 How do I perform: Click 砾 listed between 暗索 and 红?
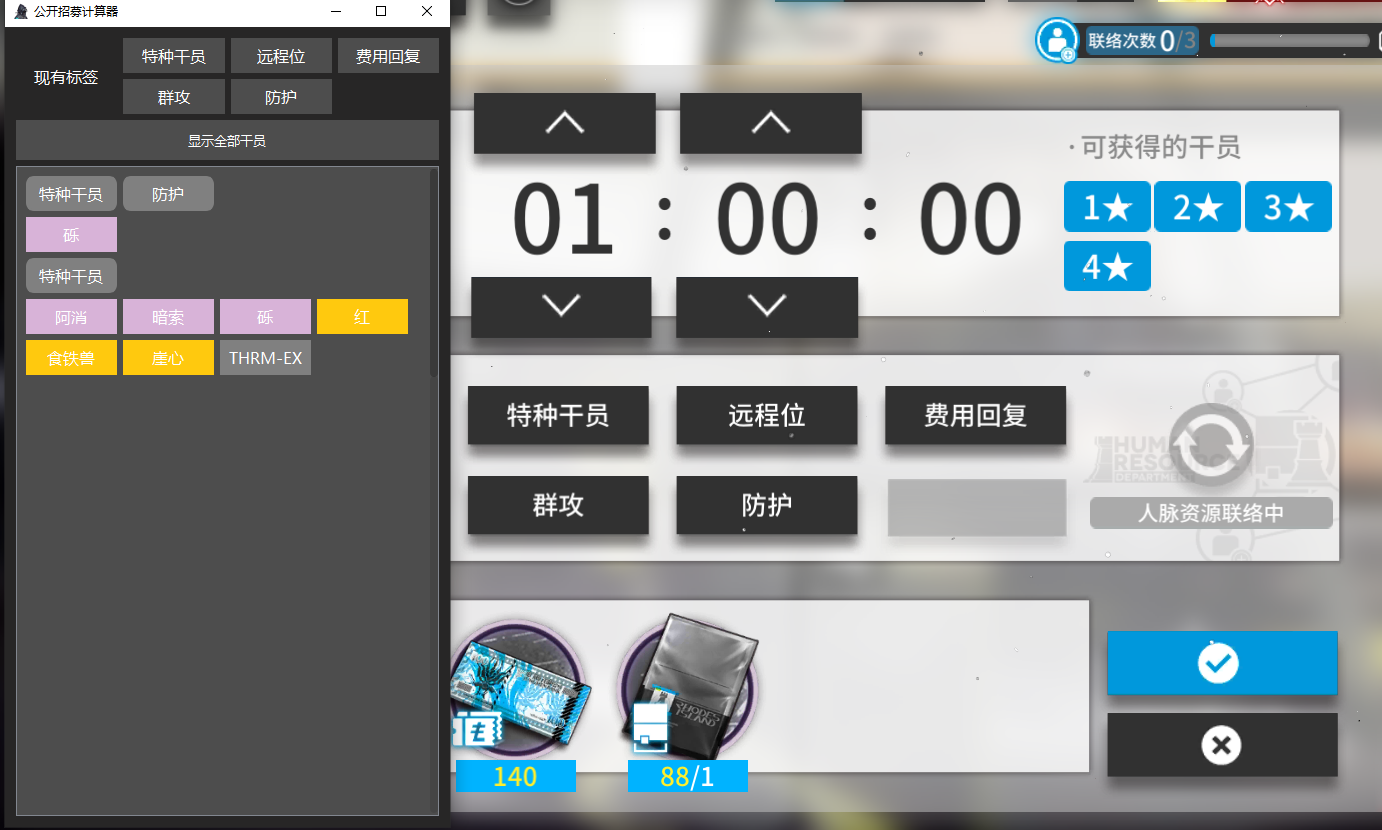point(265,317)
